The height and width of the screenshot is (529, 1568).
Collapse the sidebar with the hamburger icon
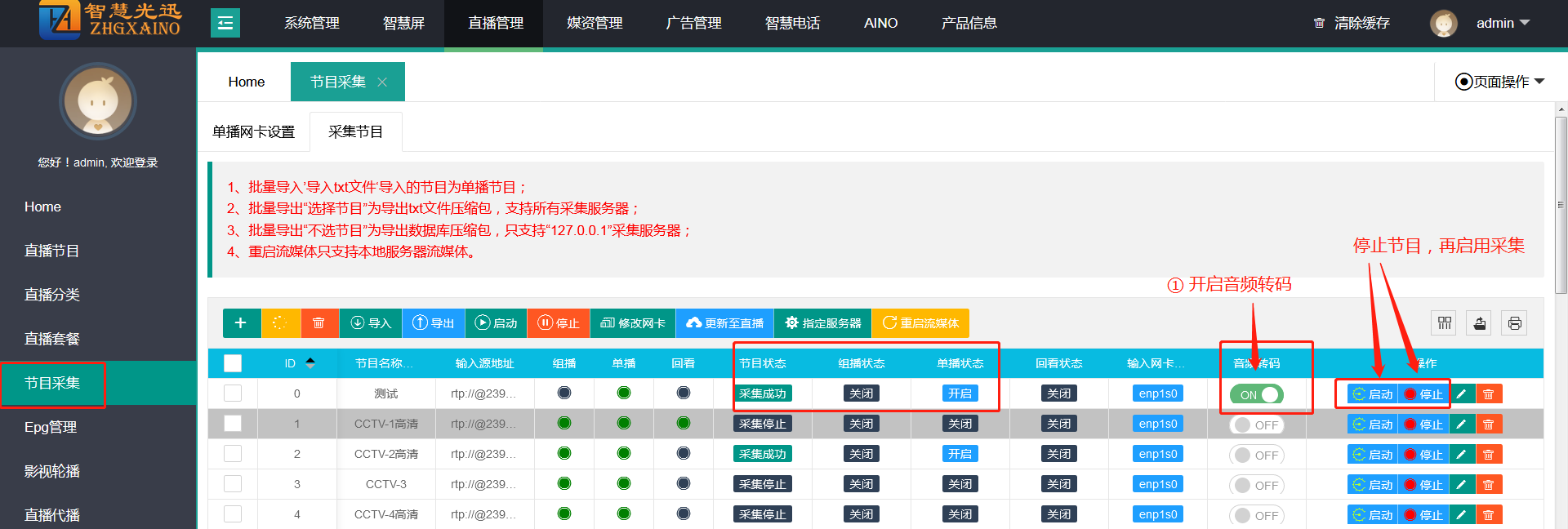pyautogui.click(x=225, y=23)
